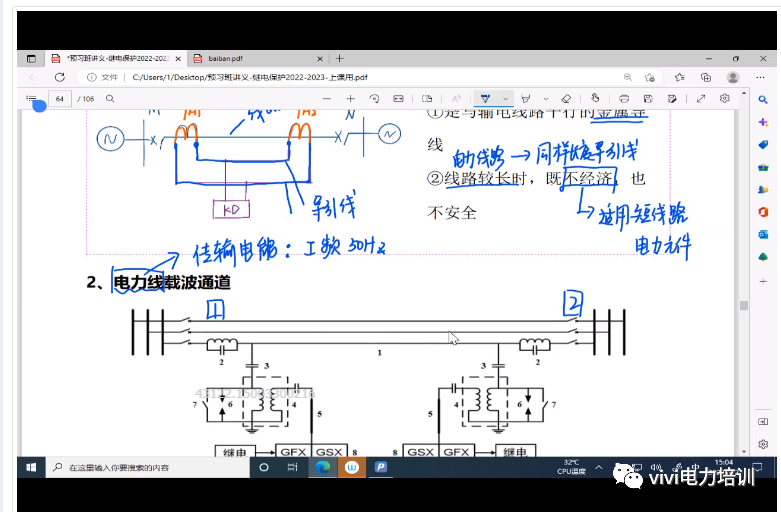Viewport: 781px width, 512px height.
Task: Switch to Microsoft Edge on taskbar
Action: [x=323, y=468]
